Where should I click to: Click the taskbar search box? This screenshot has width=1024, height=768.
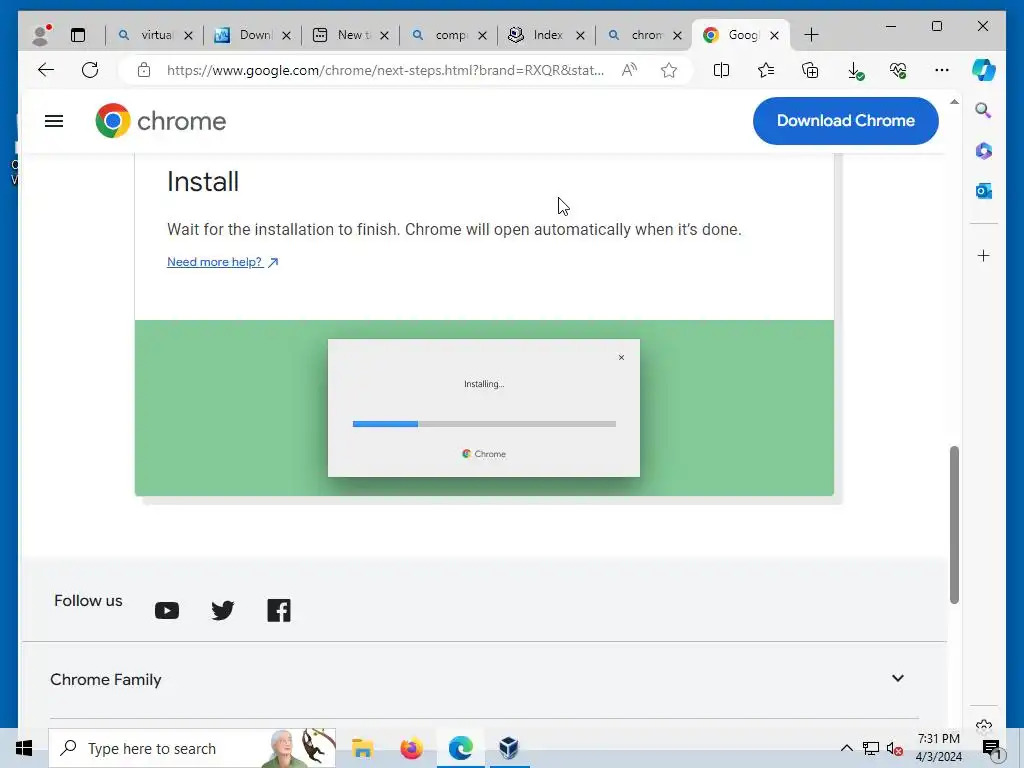(192, 748)
